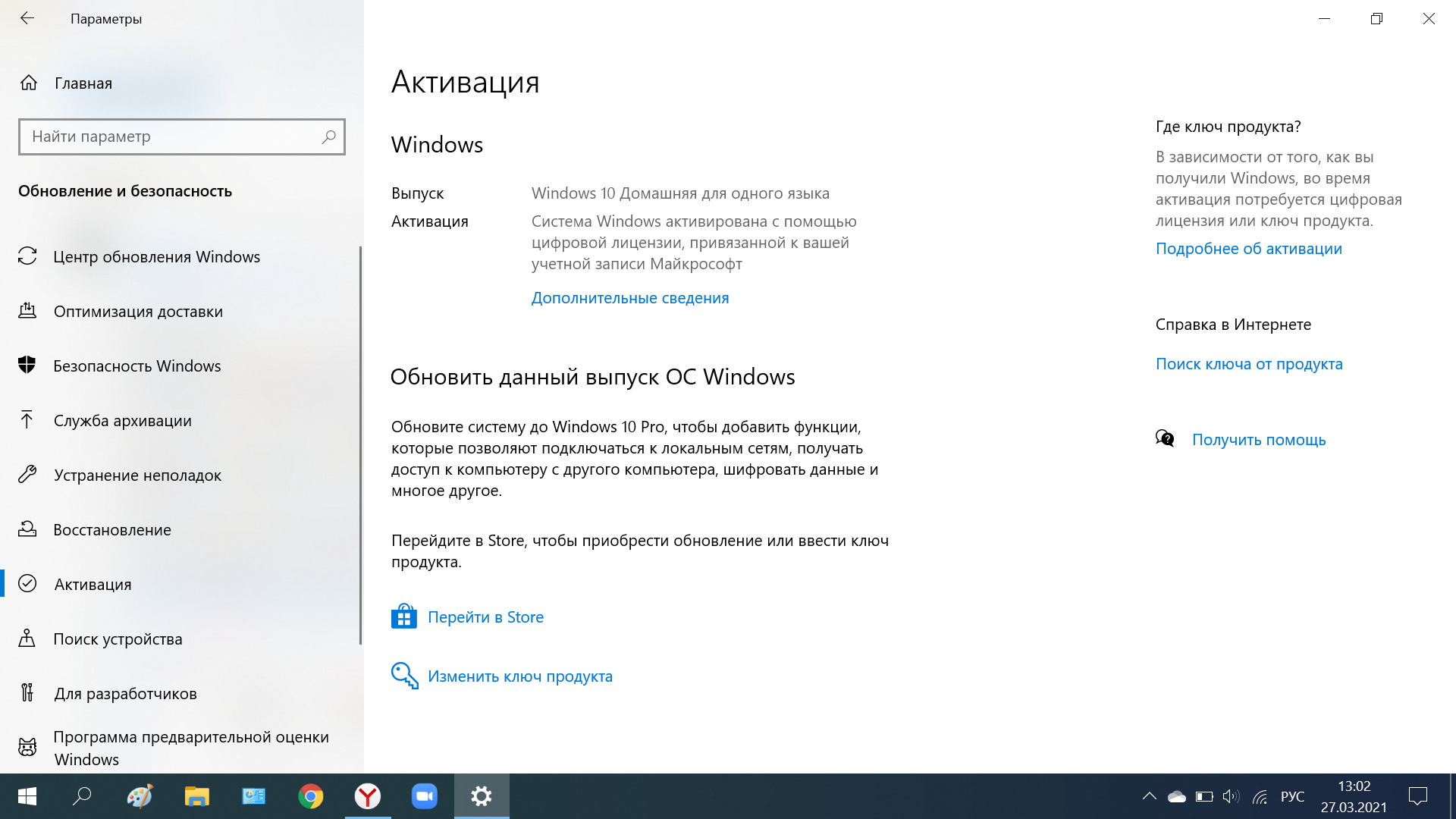The width and height of the screenshot is (1456, 819).
Task: Click Перейти в Store link
Action: click(485, 617)
